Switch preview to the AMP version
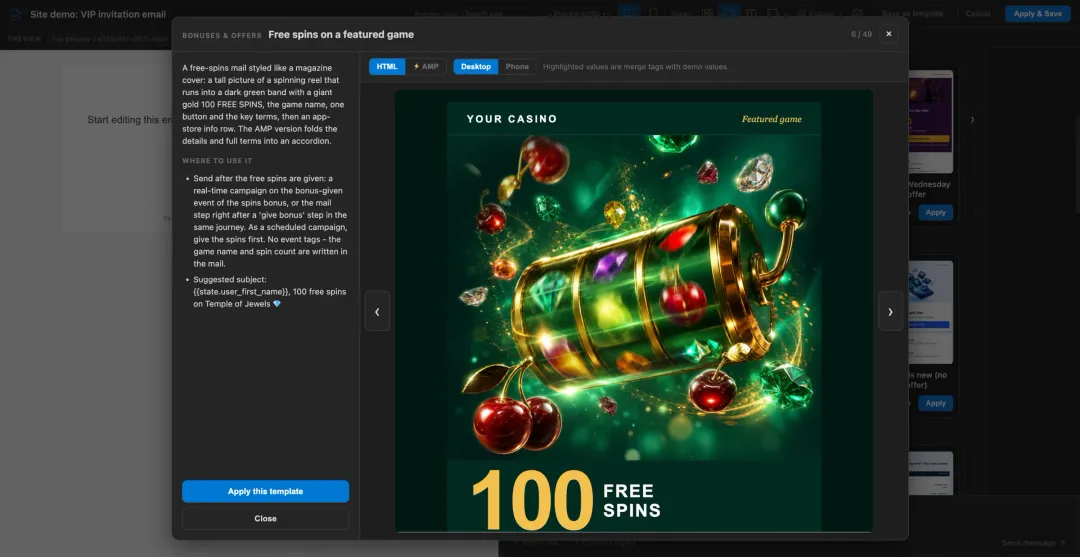1080x557 pixels. pyautogui.click(x=426, y=67)
